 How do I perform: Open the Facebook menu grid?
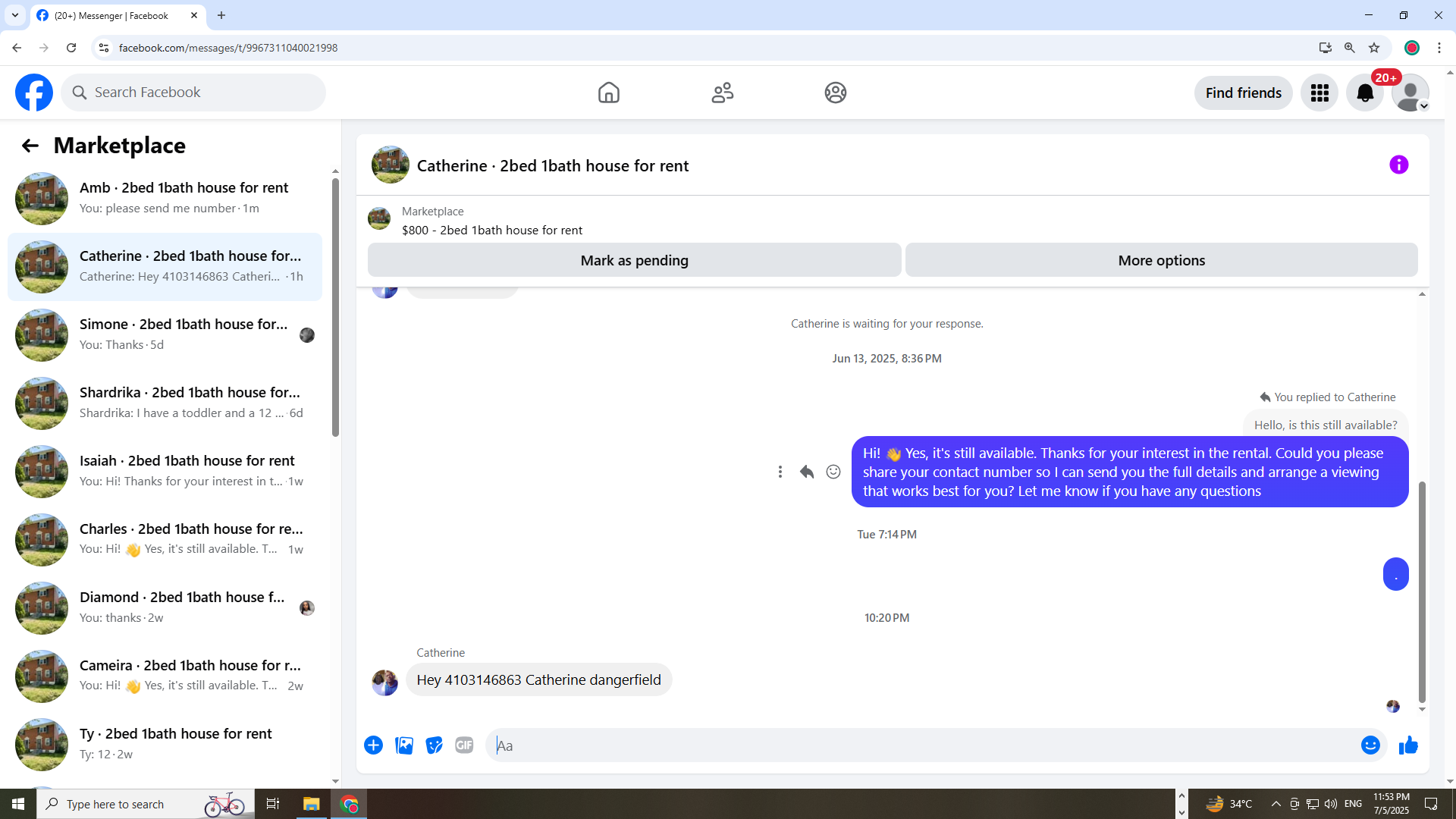pos(1319,93)
